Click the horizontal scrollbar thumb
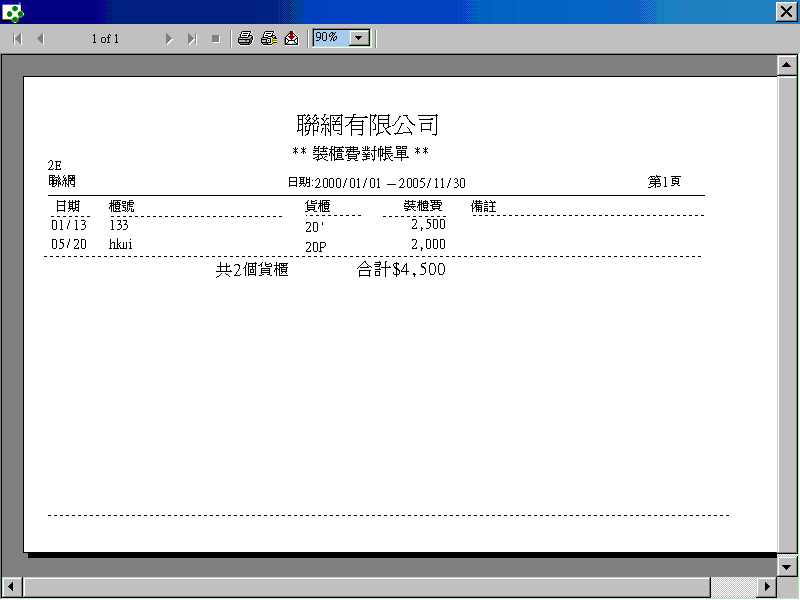Viewport: 800px width, 600px height. tap(367, 587)
